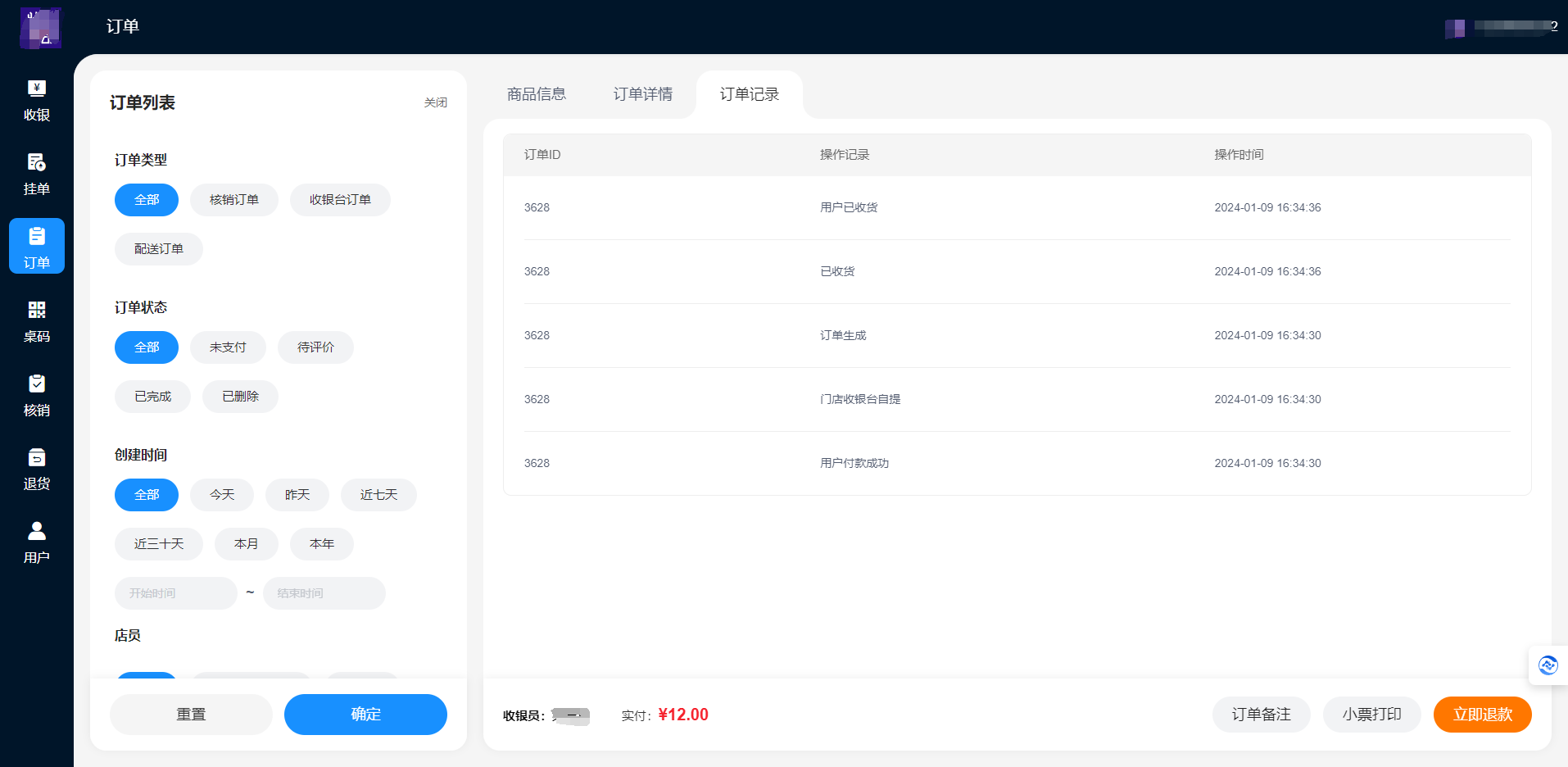Open the 退货 returns sidebar icon
Viewport: 1568px width, 767px height.
pos(37,469)
